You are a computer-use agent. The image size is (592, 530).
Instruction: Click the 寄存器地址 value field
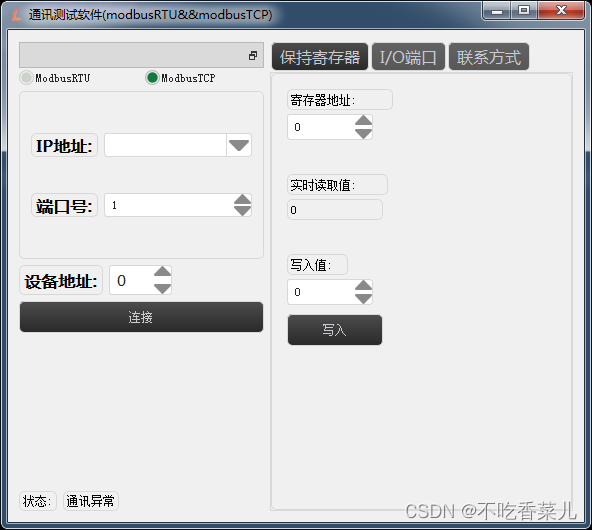tap(321, 127)
